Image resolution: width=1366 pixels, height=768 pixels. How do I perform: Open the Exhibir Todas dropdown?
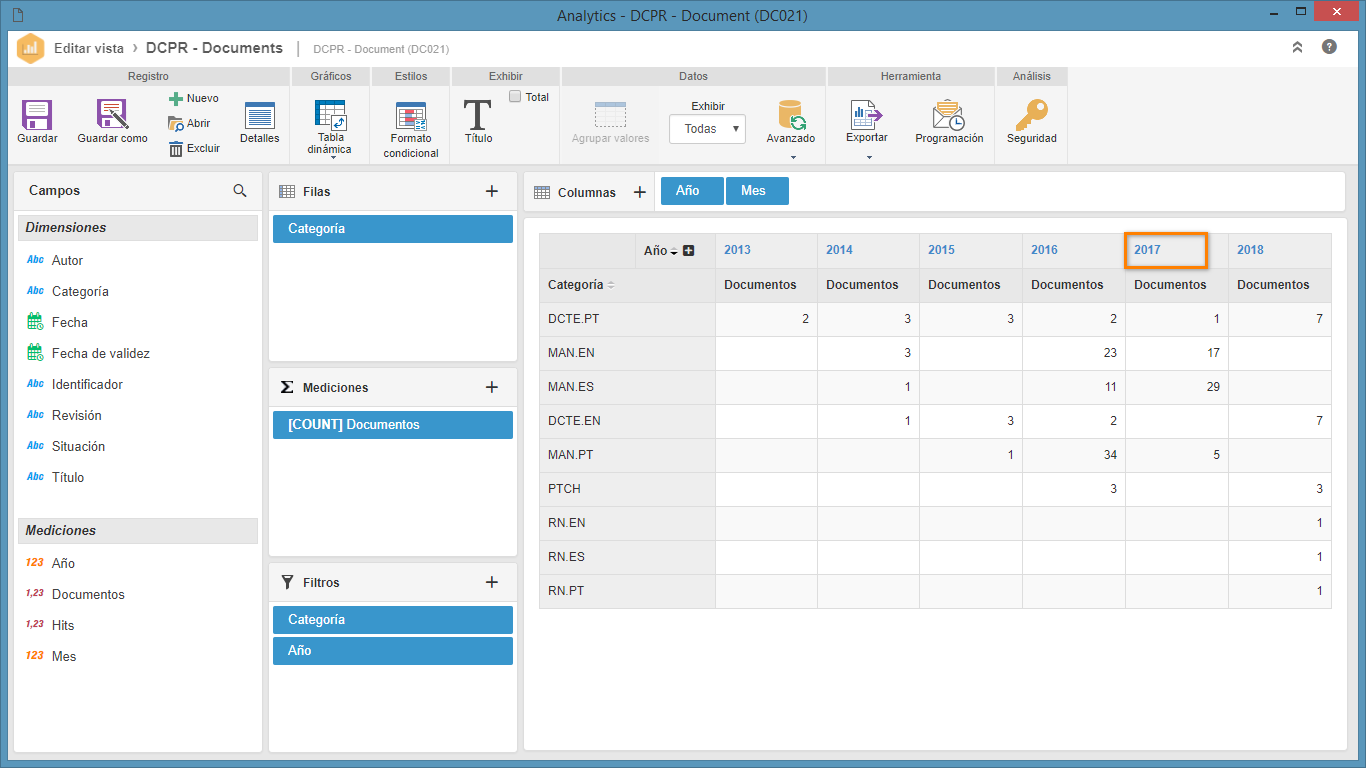708,129
